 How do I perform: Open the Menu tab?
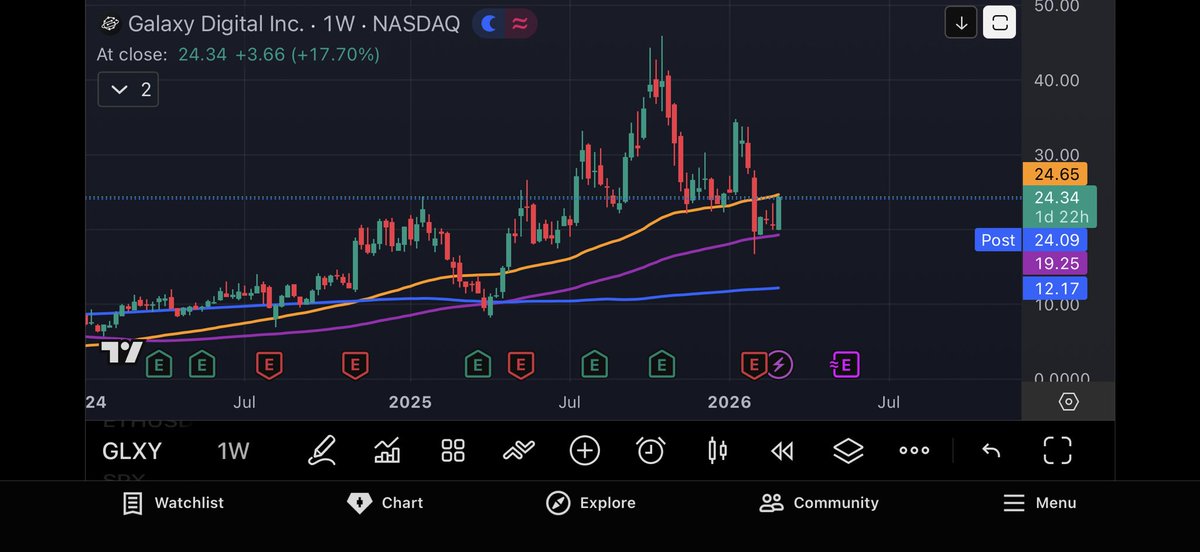(1039, 503)
